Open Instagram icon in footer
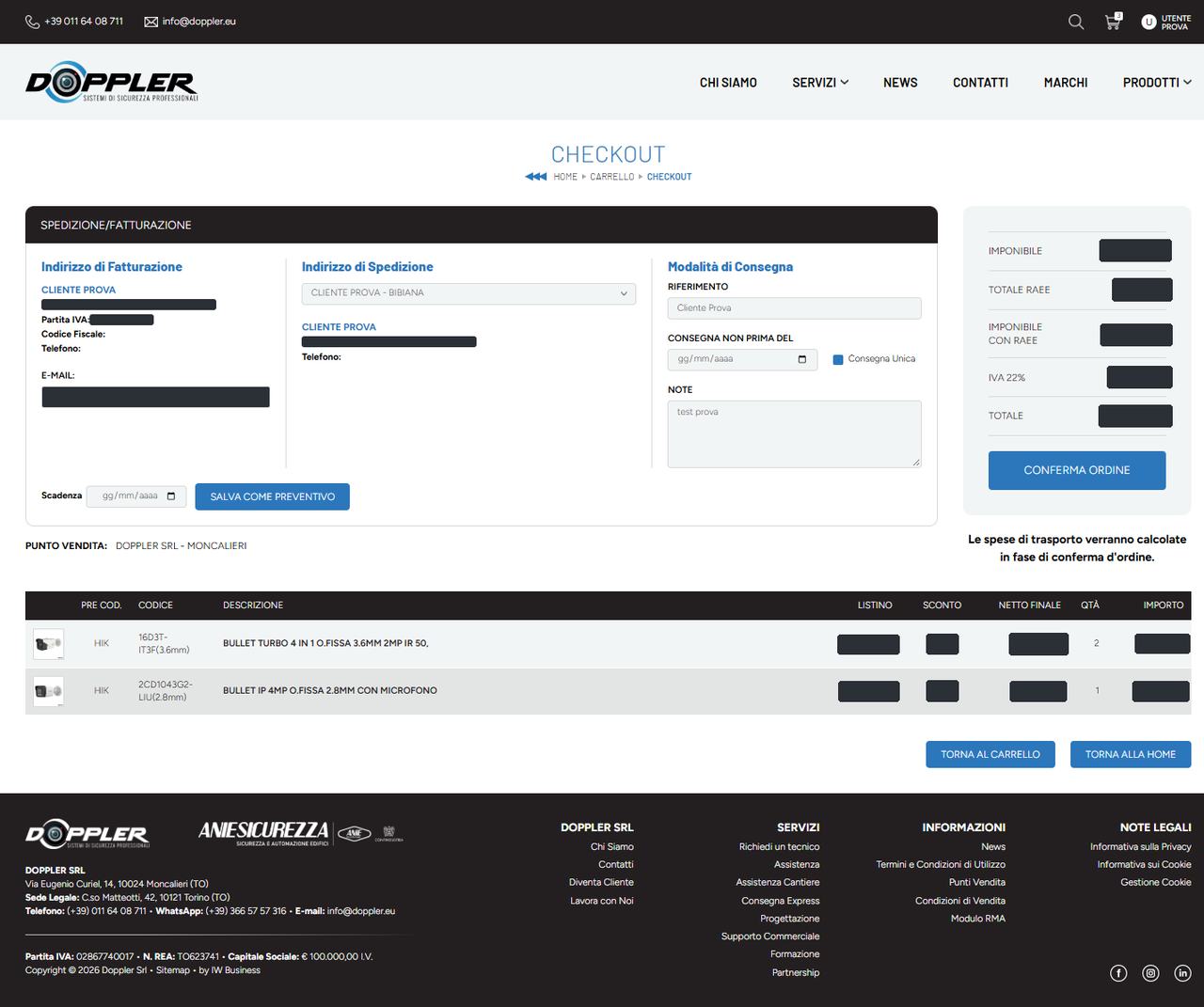 [x=1150, y=973]
